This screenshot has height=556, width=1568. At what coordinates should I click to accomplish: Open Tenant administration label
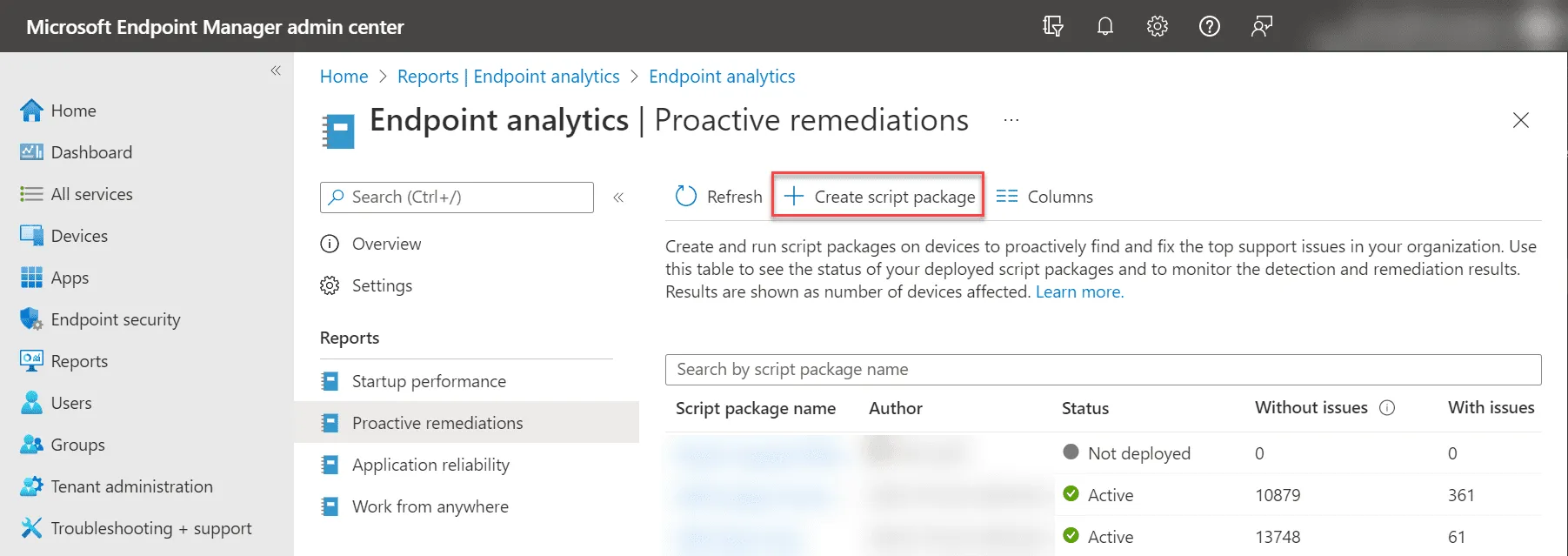point(131,486)
